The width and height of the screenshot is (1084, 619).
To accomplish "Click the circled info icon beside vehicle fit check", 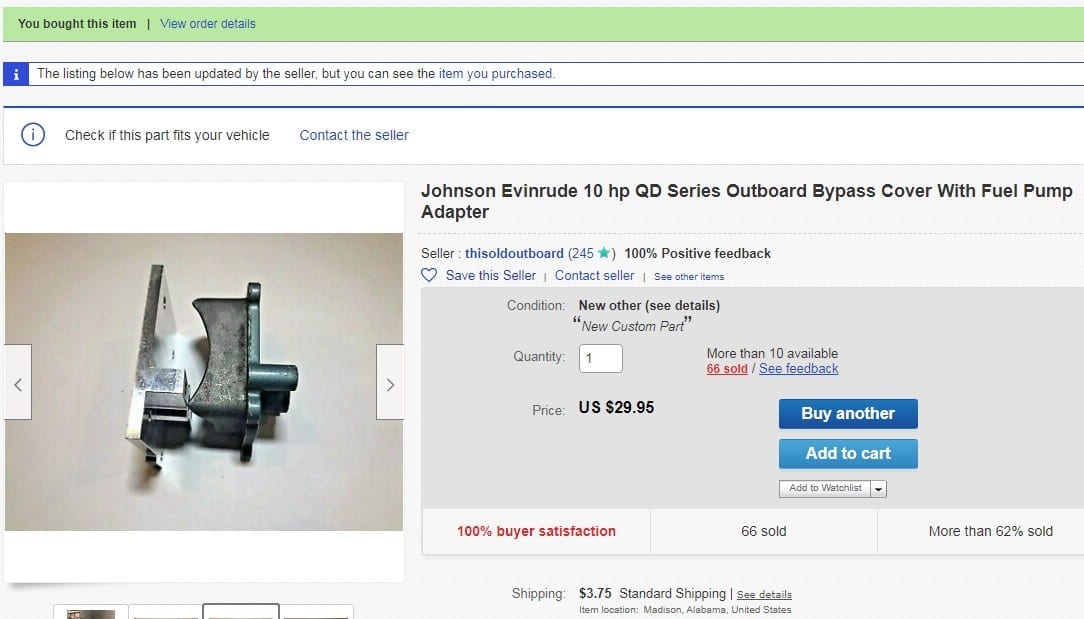I will tap(32, 134).
